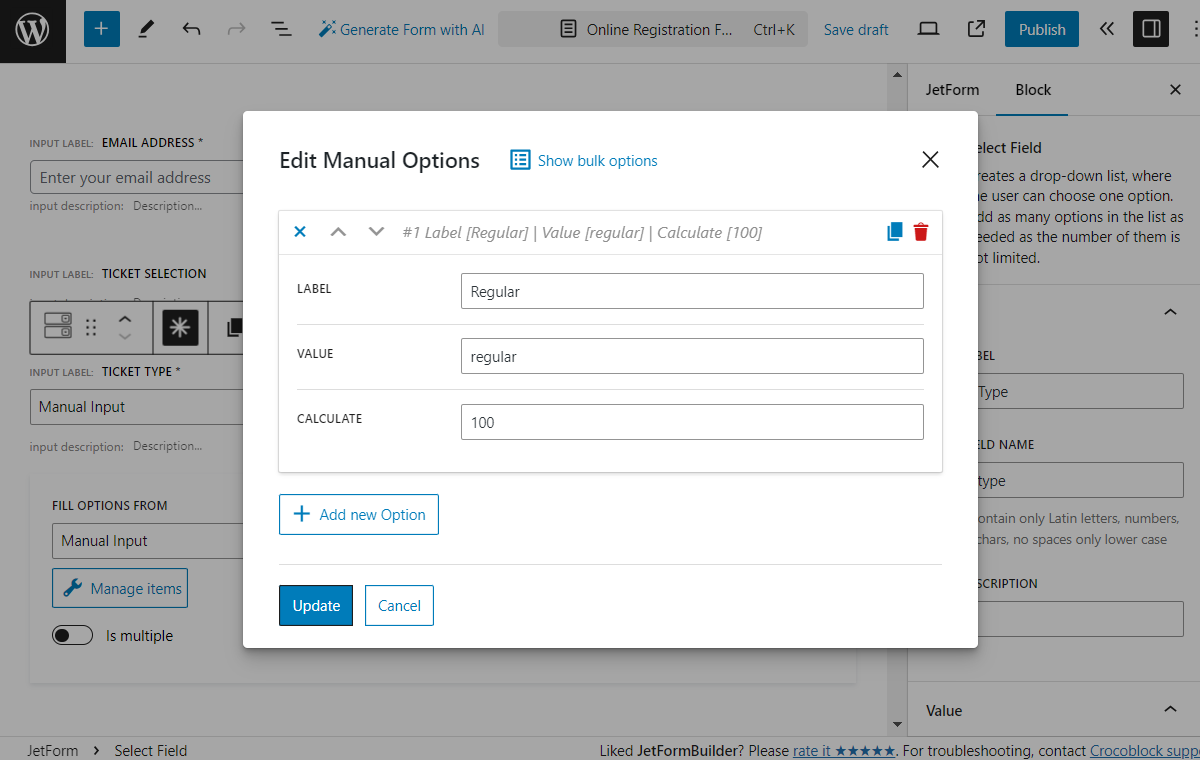Image resolution: width=1200 pixels, height=760 pixels.
Task: Redo the last undone change
Action: [236, 29]
